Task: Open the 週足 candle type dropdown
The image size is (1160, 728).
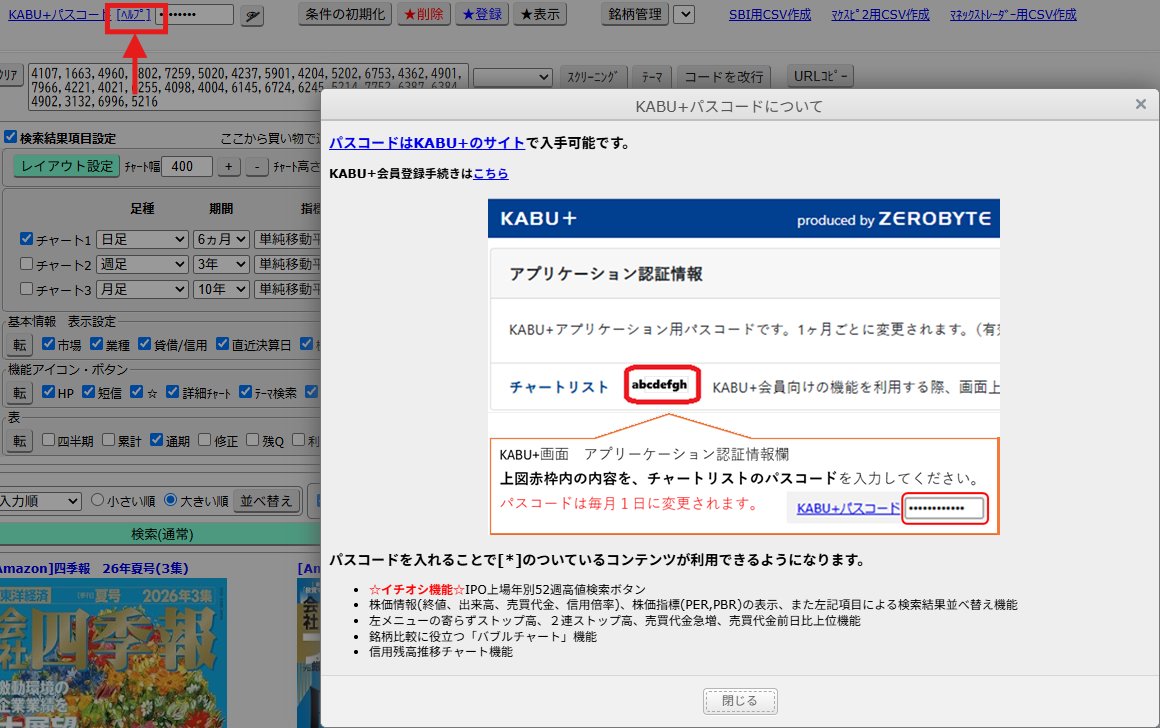Action: point(142,264)
